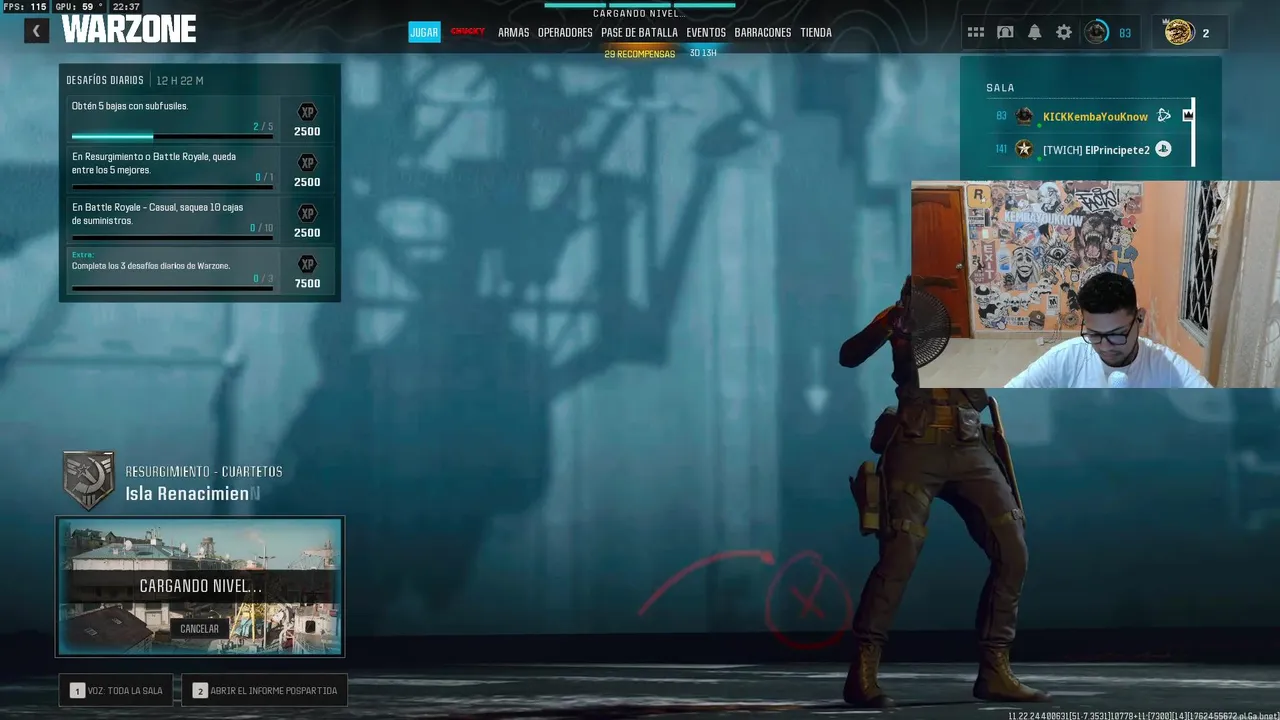Viewport: 1280px width, 720px height.
Task: Open the EVENTOS tab
Action: 706,33
